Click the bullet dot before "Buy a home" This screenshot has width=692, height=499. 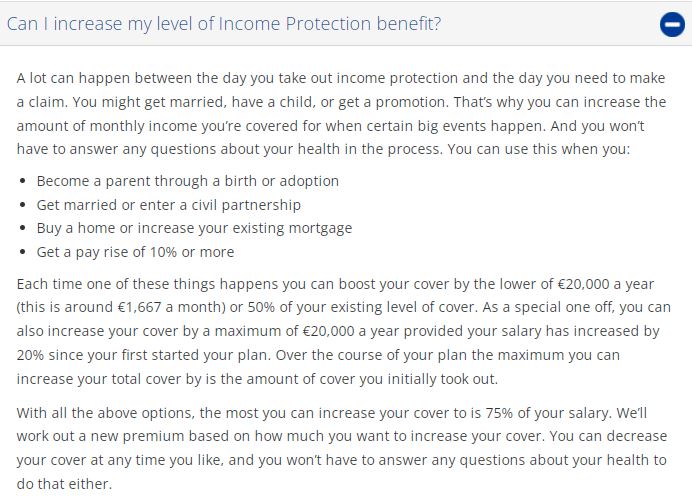[23, 229]
